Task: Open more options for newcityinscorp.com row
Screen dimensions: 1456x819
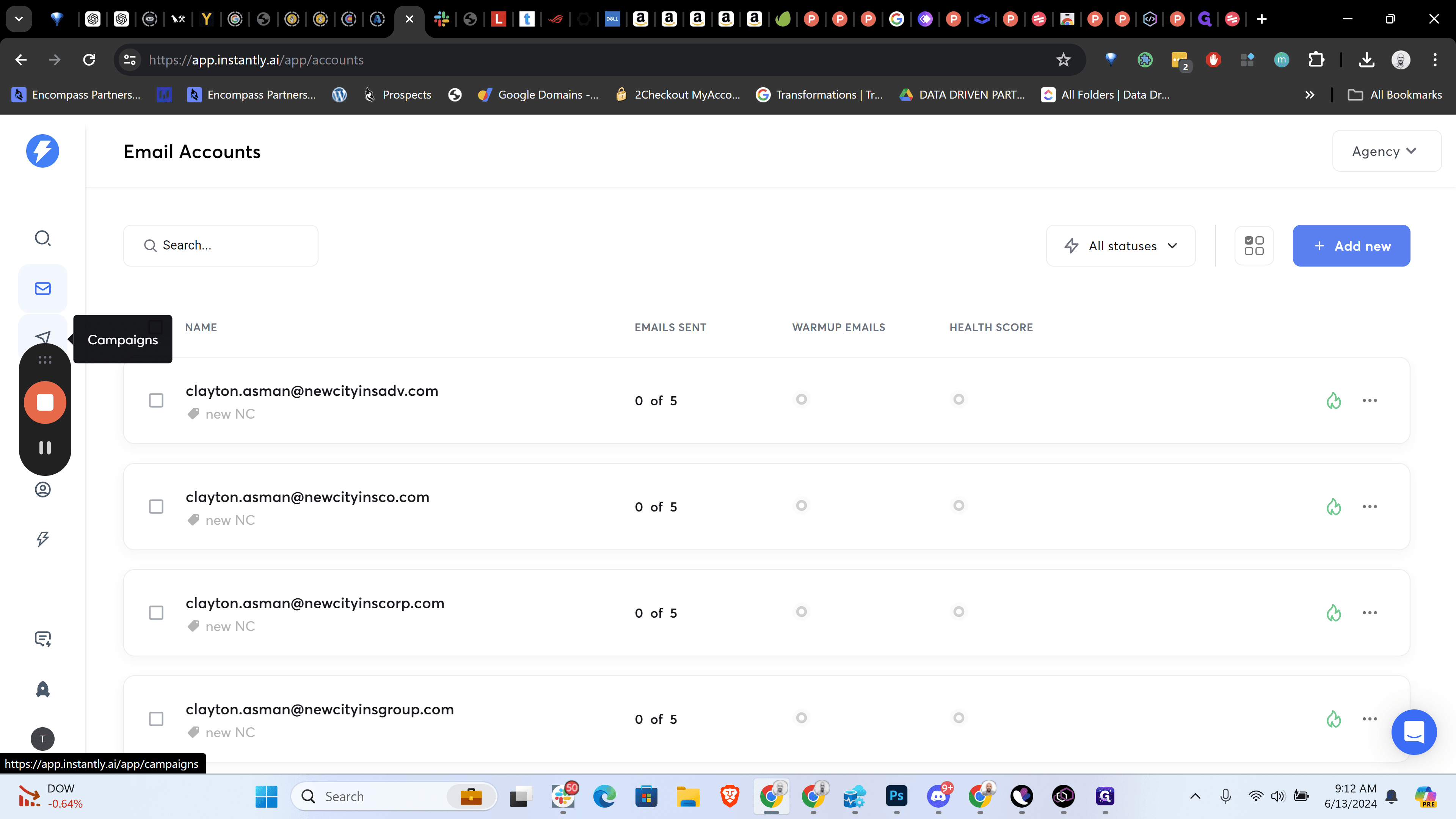Action: pos(1370,613)
